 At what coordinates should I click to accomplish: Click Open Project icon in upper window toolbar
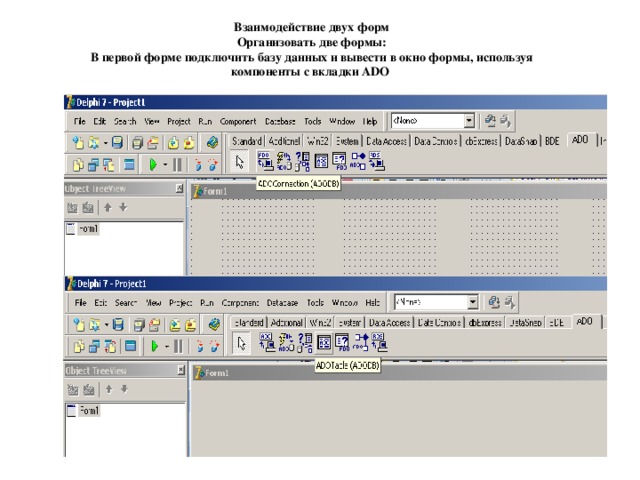[x=153, y=142]
